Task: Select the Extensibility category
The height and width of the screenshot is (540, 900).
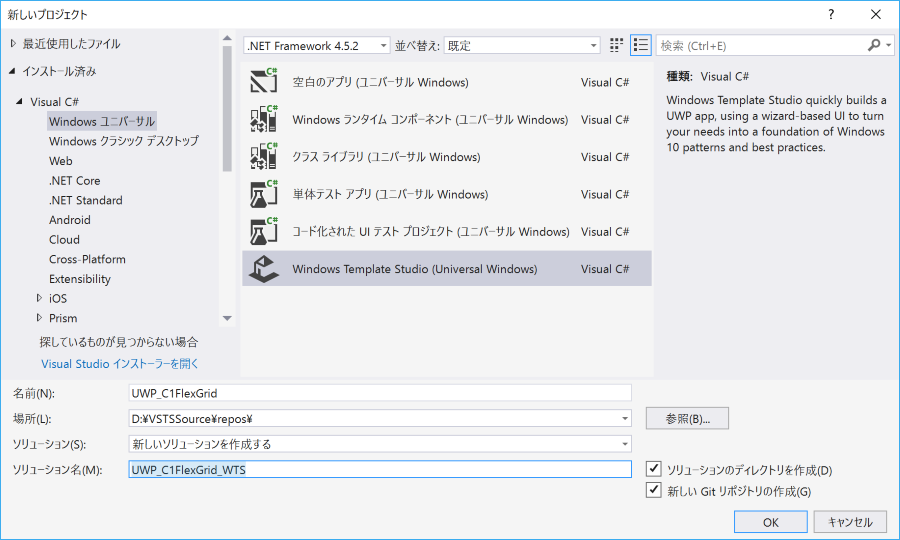Action: coord(80,279)
